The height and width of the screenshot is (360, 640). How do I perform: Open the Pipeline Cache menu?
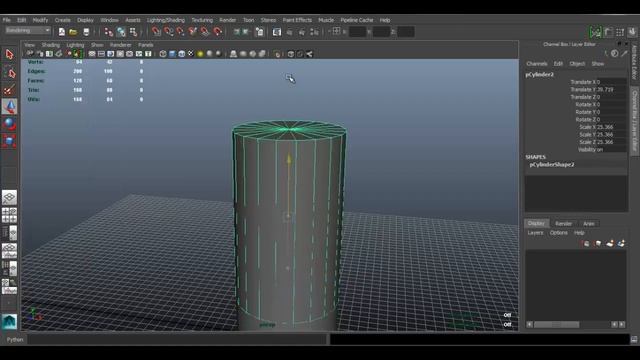[357, 20]
